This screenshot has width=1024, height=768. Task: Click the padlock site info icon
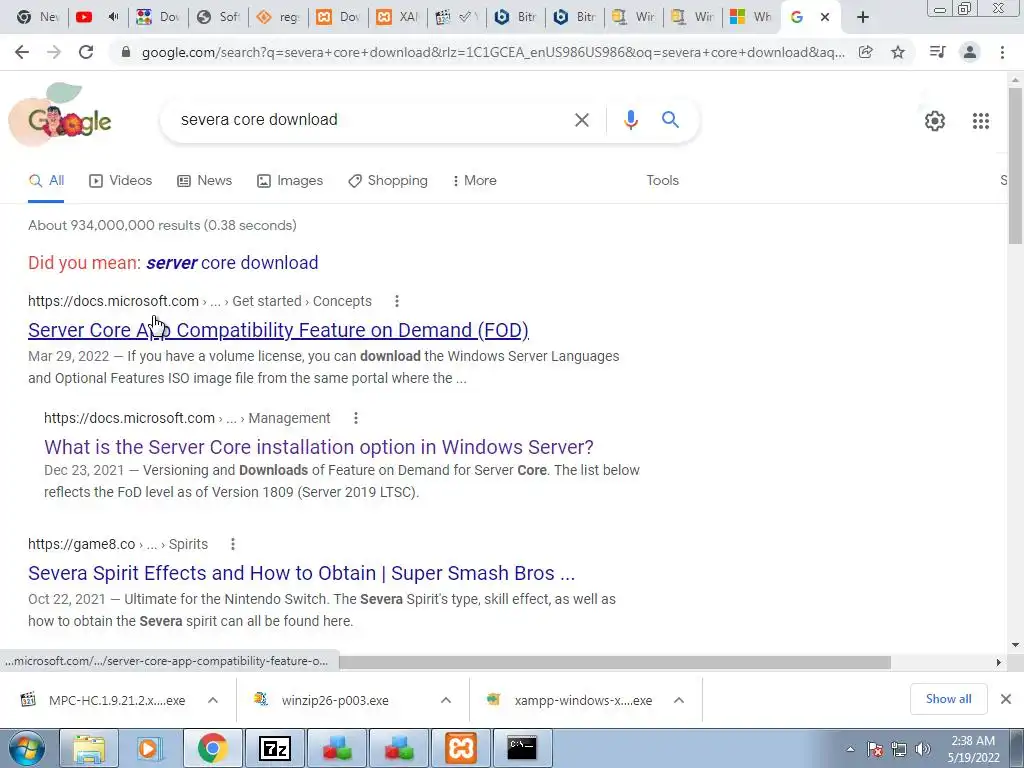click(x=126, y=52)
